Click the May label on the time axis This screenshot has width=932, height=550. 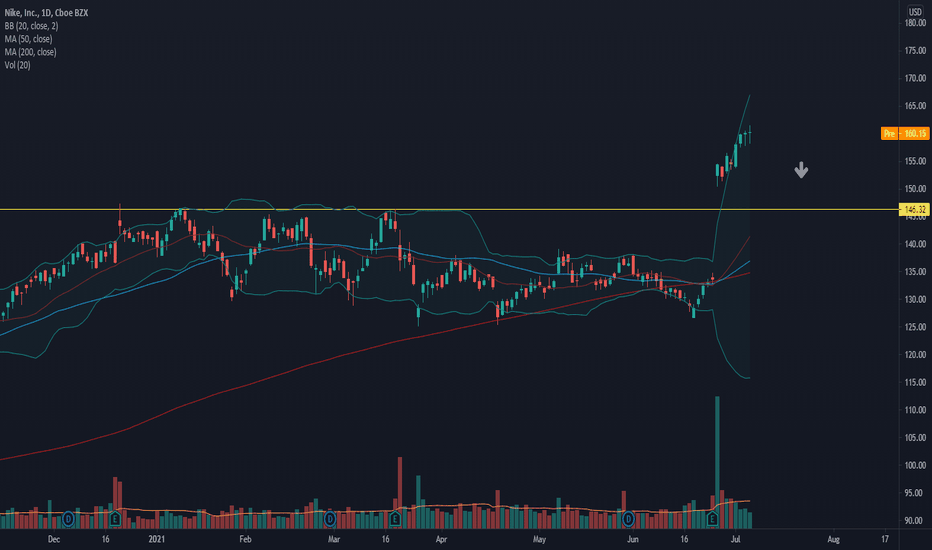[x=539, y=539]
